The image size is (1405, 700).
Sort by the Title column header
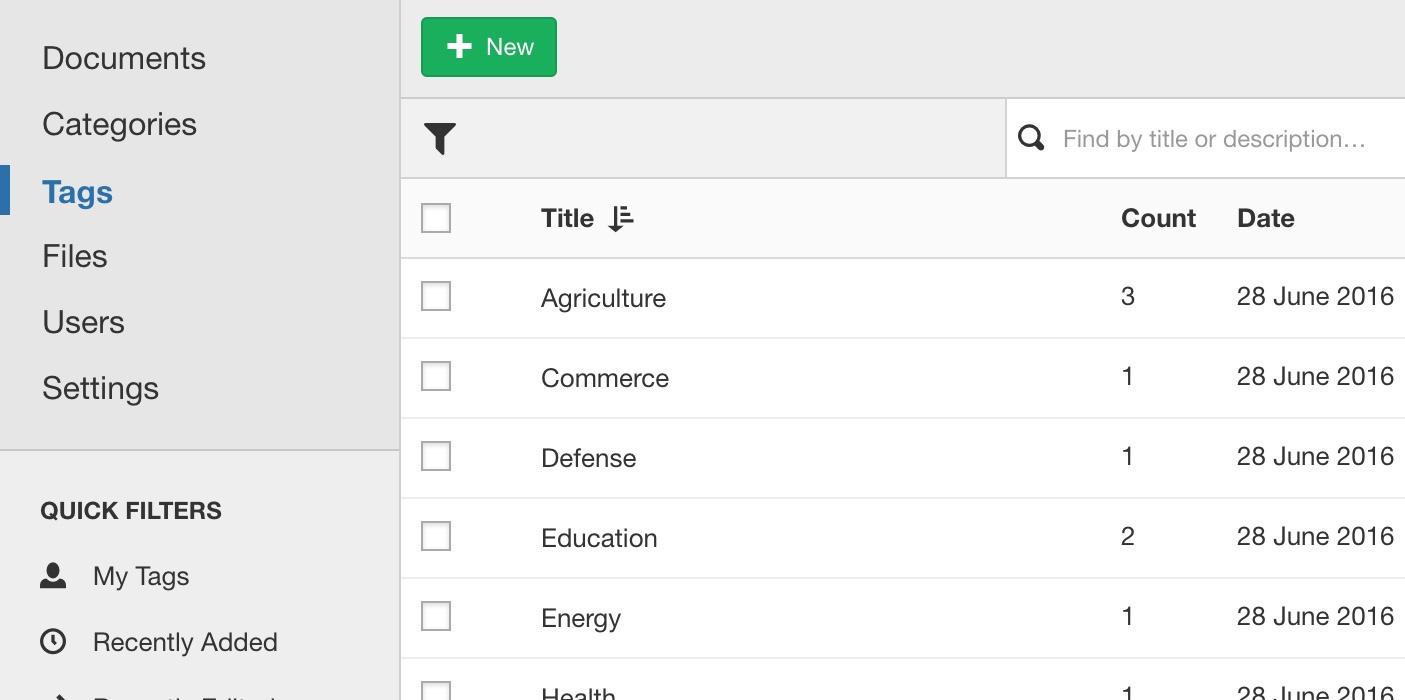click(567, 218)
